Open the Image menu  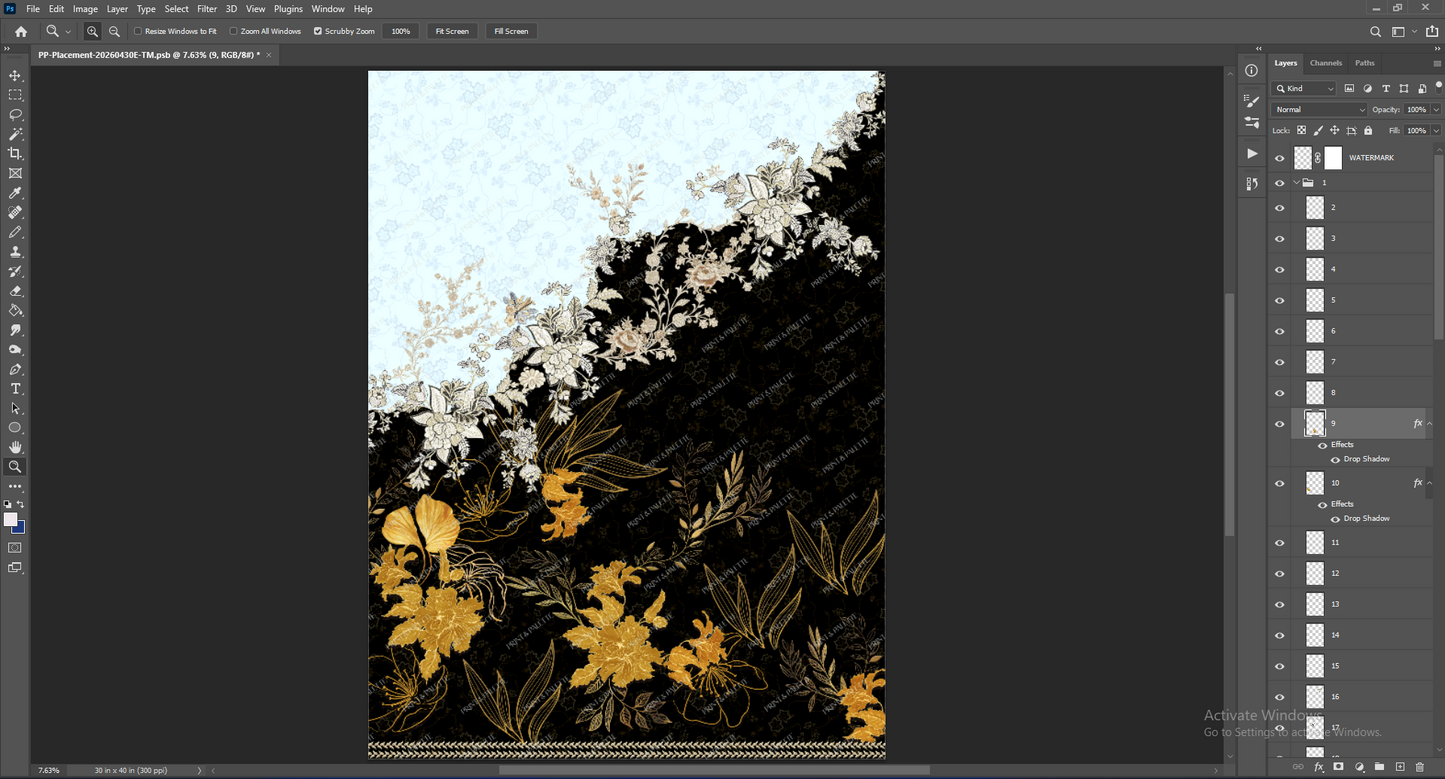click(85, 9)
